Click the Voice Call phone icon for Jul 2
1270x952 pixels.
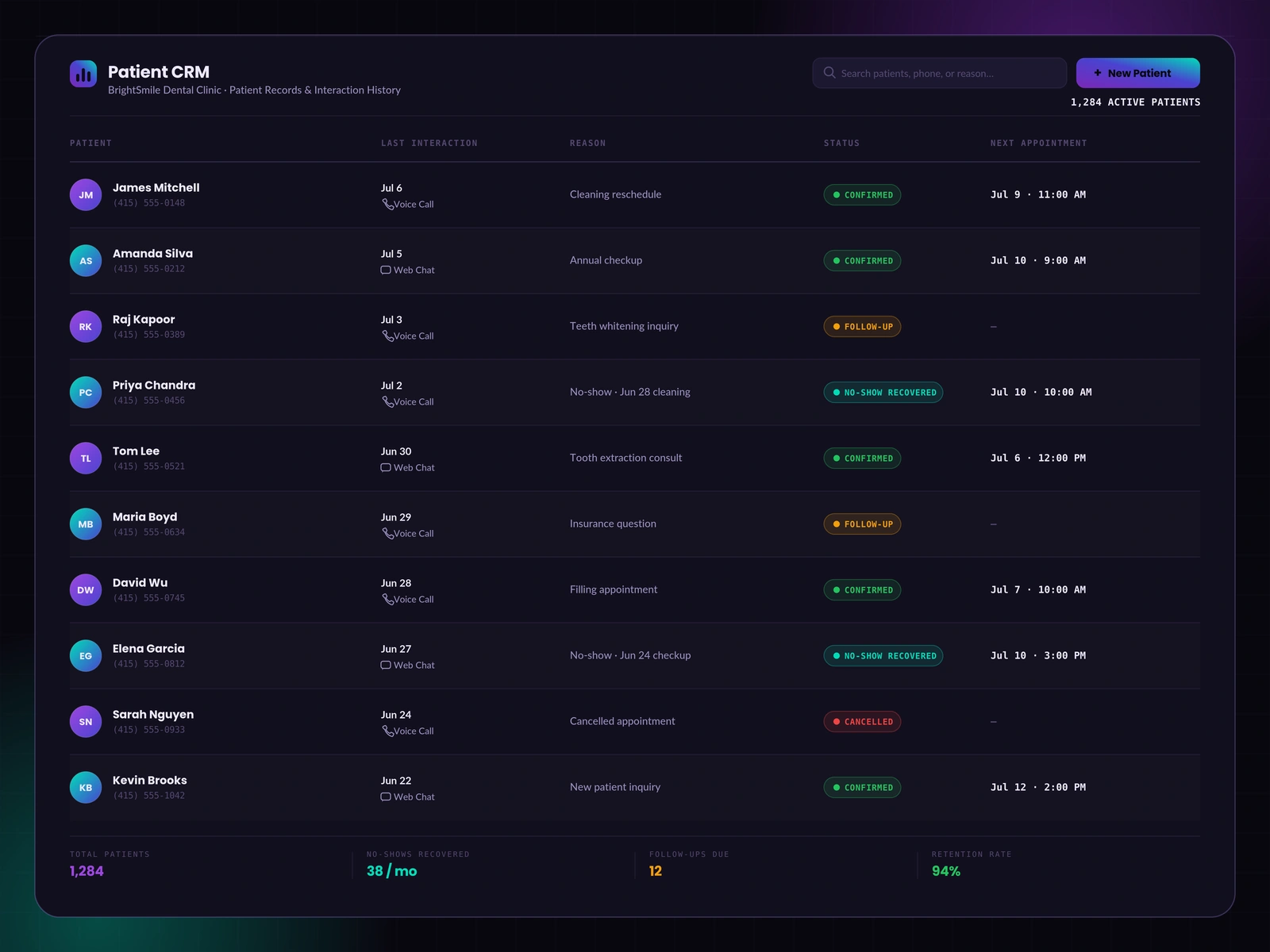(x=387, y=402)
